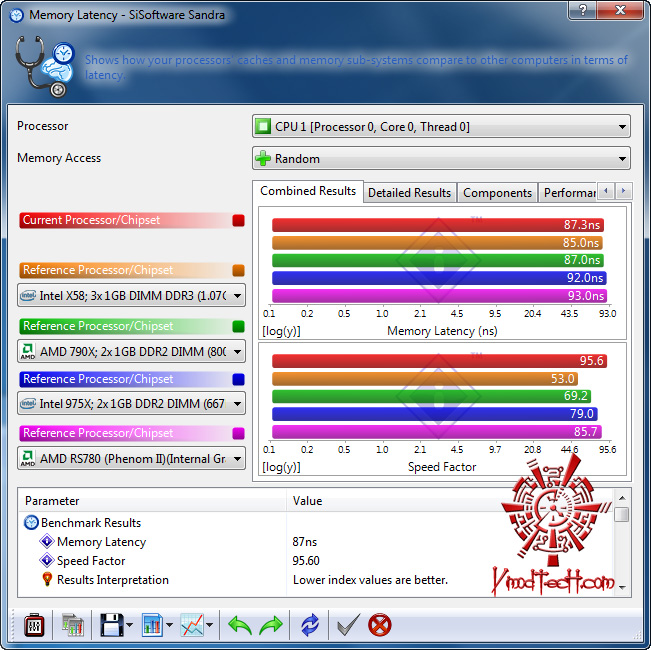Click the 53.0 orange speed factor bar

(425, 379)
